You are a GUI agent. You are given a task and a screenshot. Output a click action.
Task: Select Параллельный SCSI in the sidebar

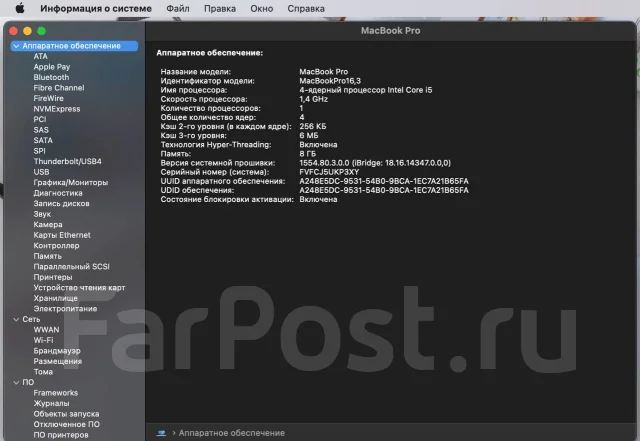(71, 267)
